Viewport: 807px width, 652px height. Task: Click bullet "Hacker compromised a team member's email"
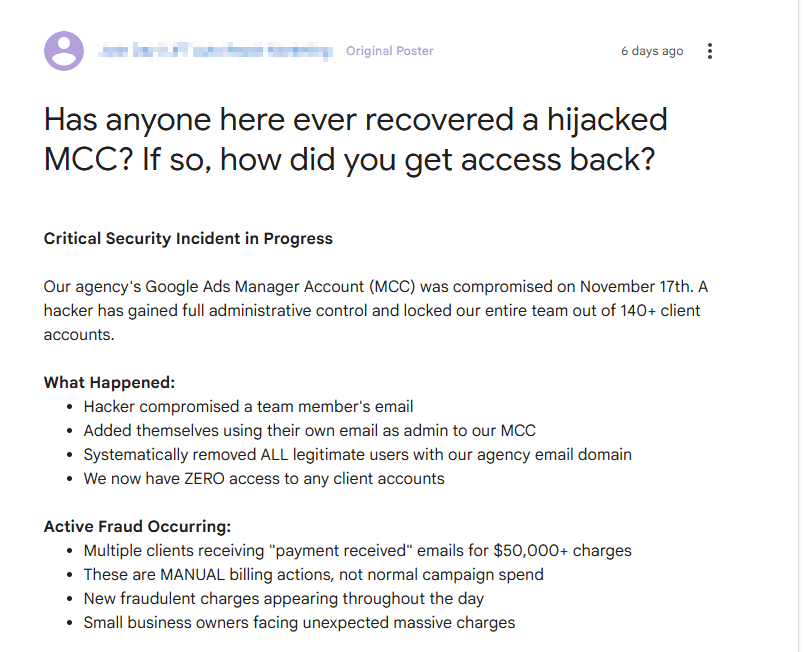(x=248, y=406)
